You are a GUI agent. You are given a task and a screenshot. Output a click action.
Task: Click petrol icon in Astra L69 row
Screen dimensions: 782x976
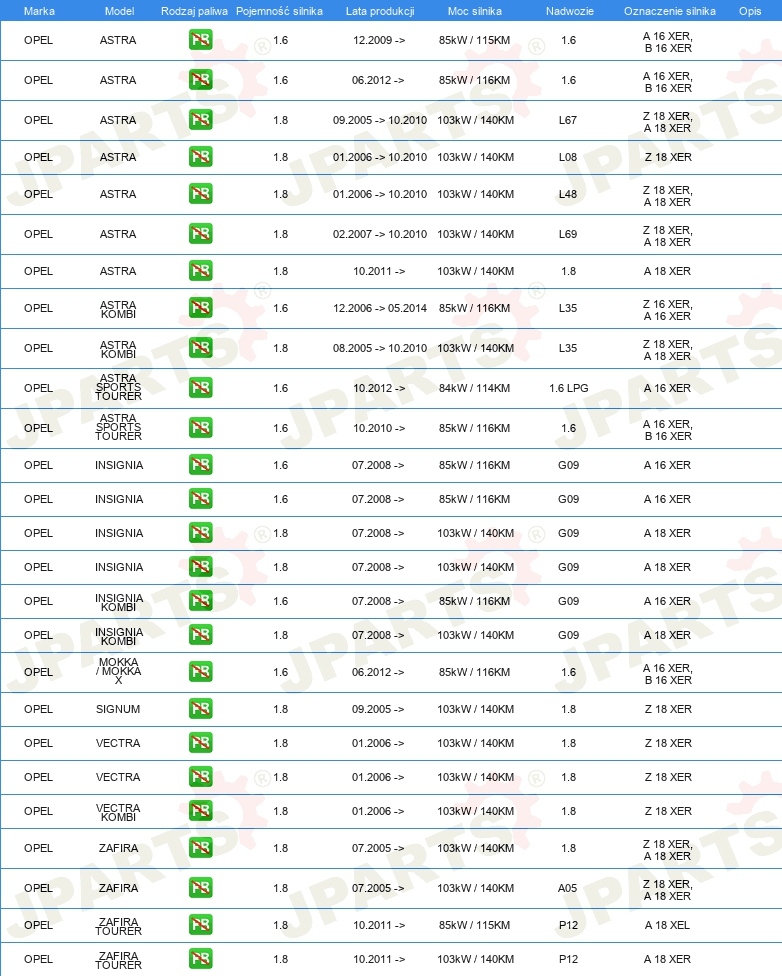[x=200, y=233]
